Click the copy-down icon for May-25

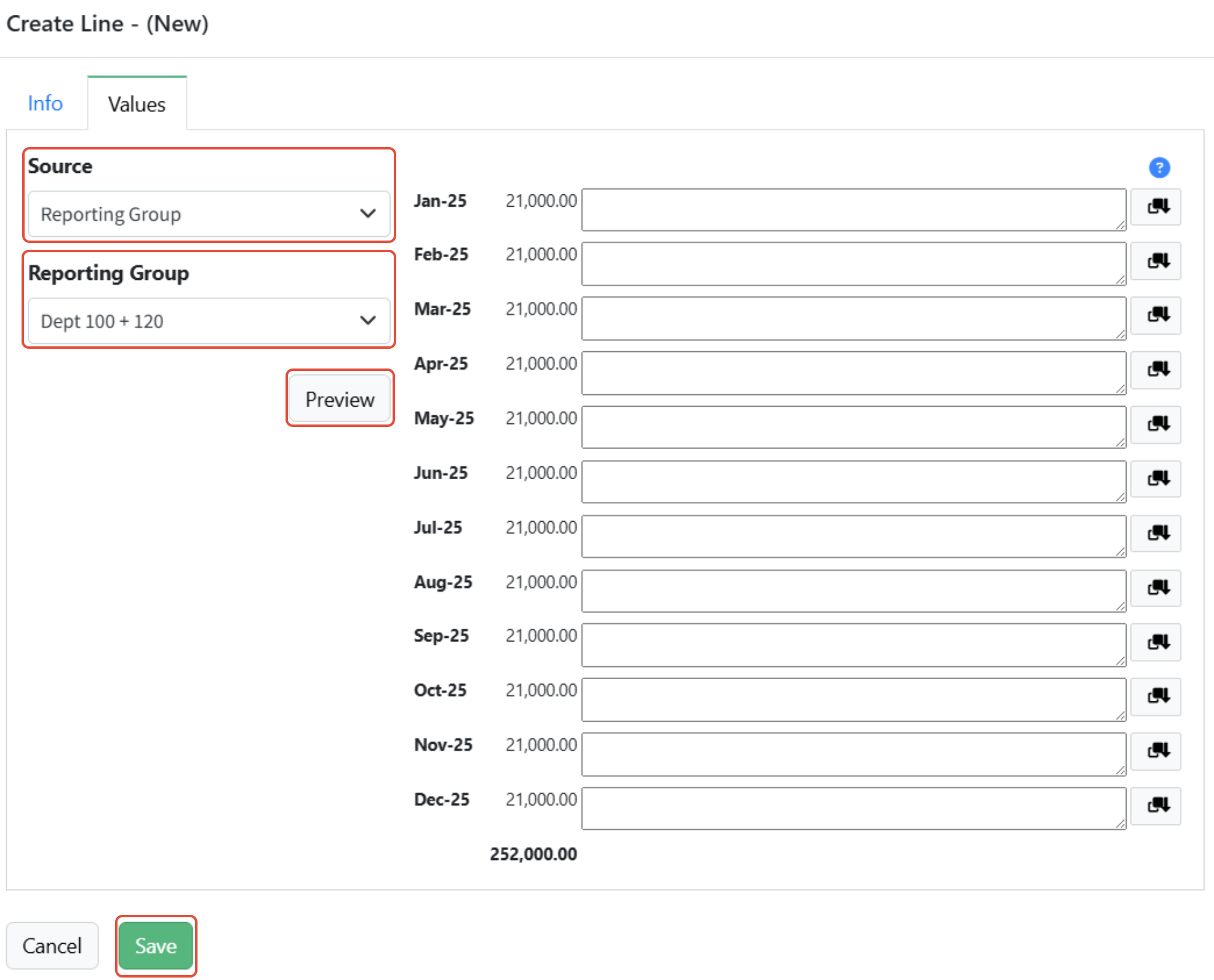(x=1157, y=424)
